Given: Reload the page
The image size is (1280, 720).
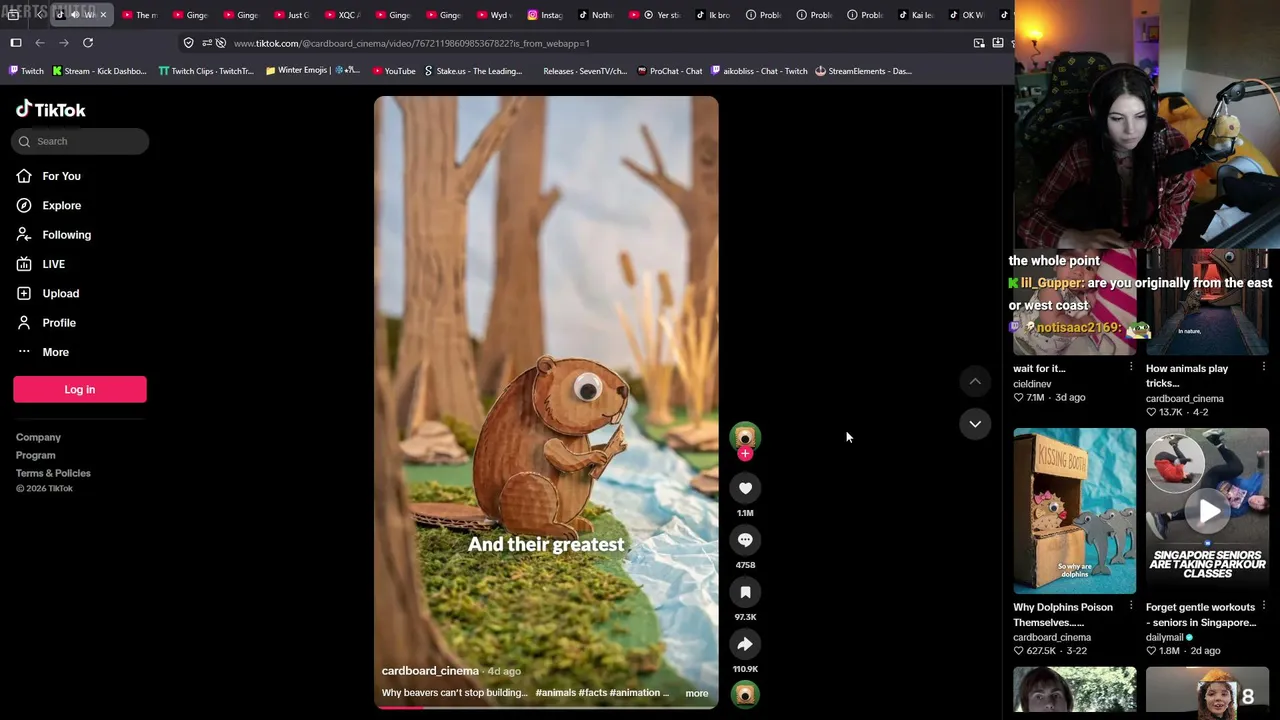Looking at the screenshot, I should [88, 43].
